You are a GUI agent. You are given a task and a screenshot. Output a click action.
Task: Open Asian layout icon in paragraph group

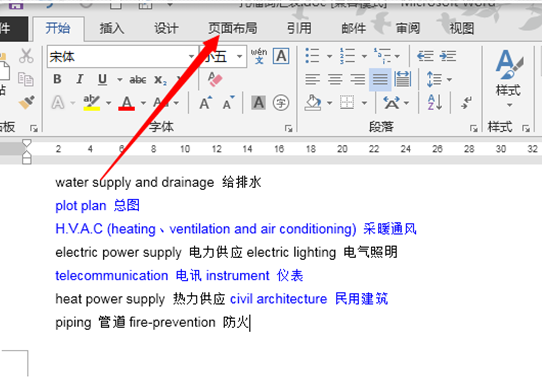click(392, 103)
